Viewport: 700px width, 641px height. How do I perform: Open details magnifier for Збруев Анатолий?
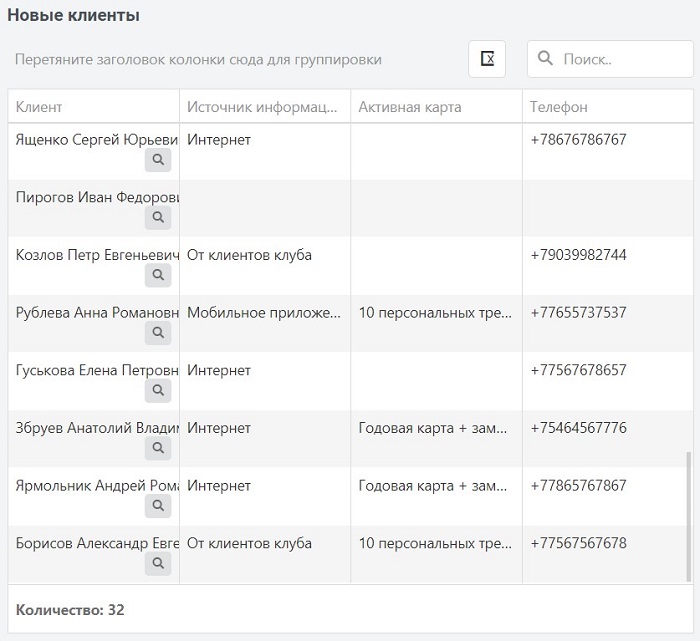tap(158, 448)
